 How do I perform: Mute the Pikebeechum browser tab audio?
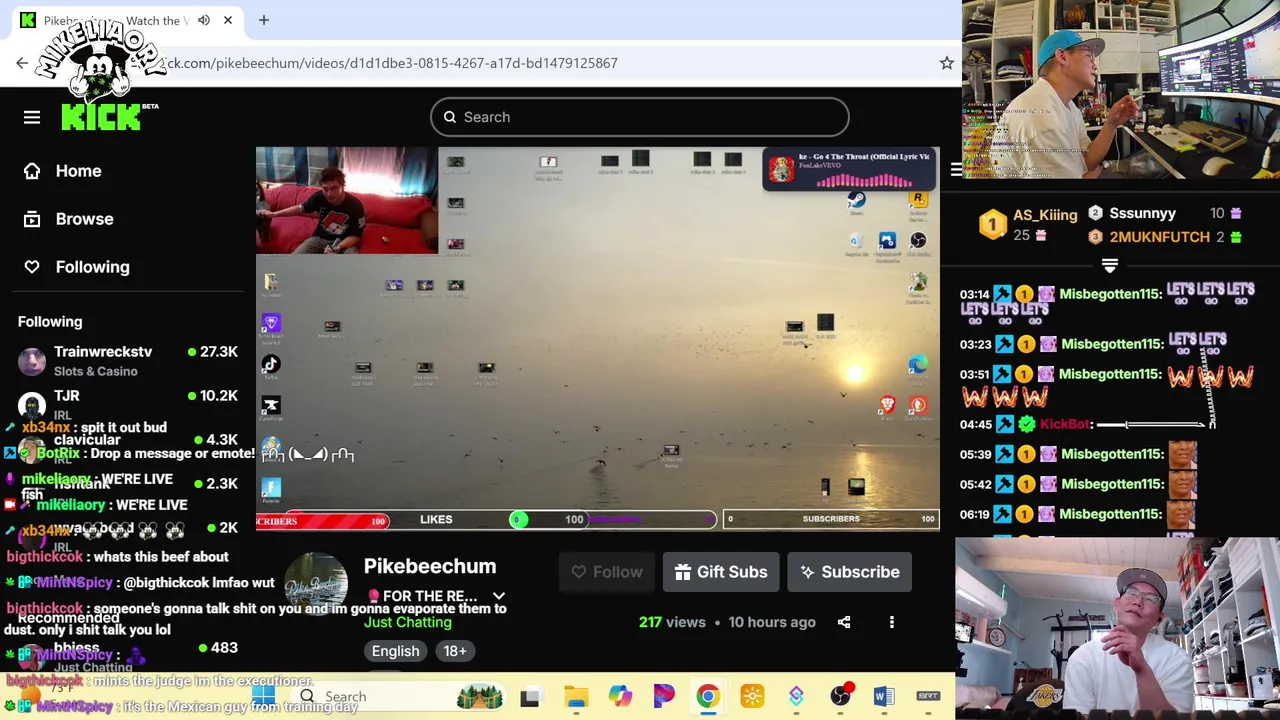pos(204,20)
